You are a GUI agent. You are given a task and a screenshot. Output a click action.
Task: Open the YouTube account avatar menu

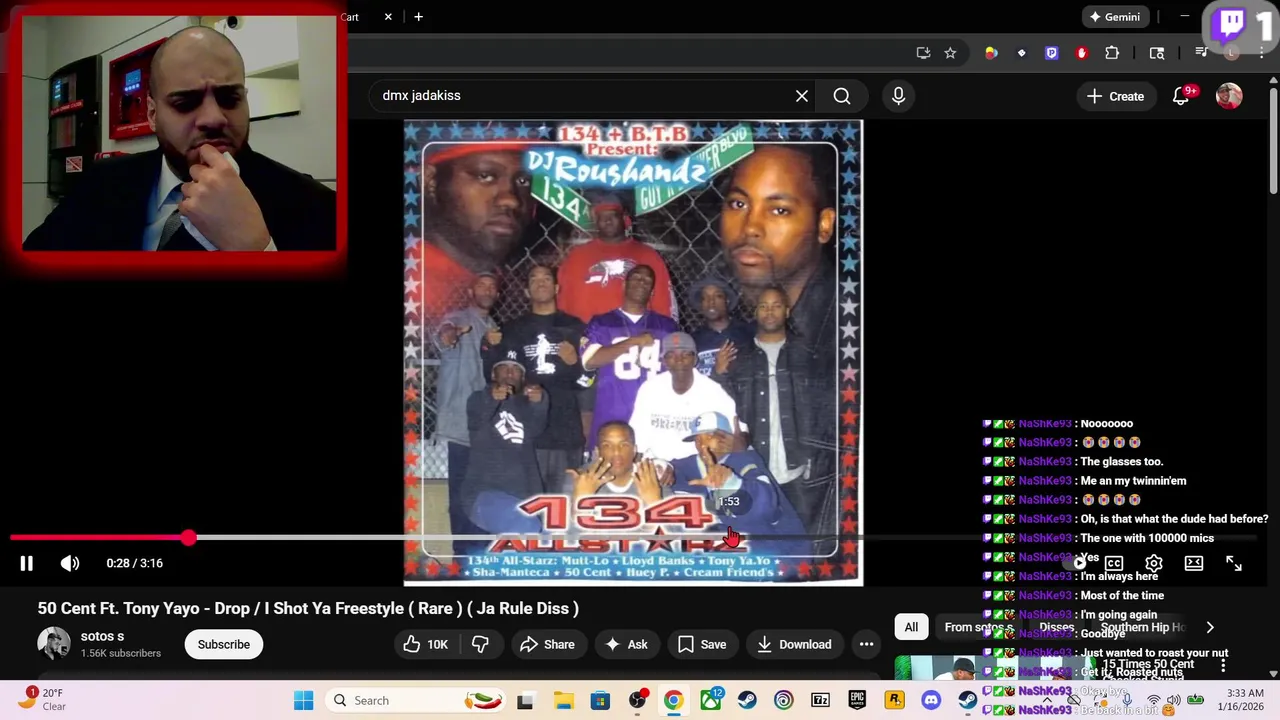click(x=1229, y=96)
